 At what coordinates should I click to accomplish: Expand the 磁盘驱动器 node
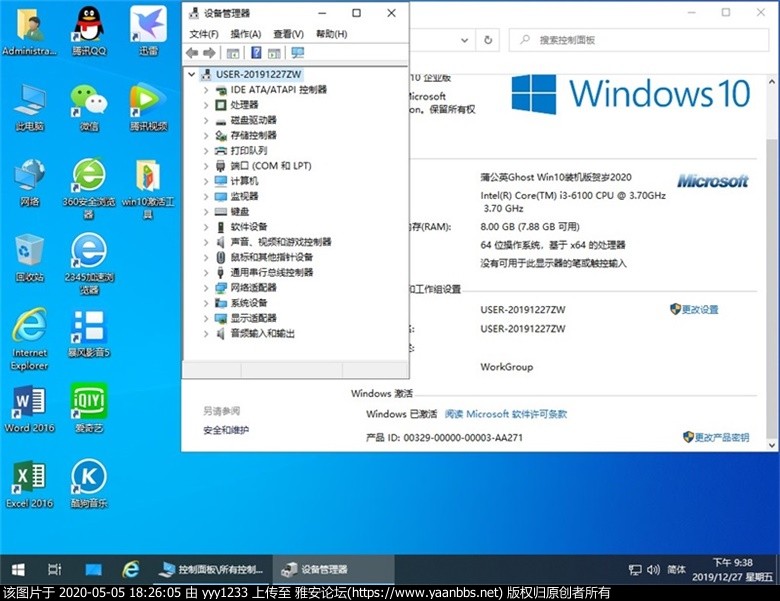[x=206, y=120]
